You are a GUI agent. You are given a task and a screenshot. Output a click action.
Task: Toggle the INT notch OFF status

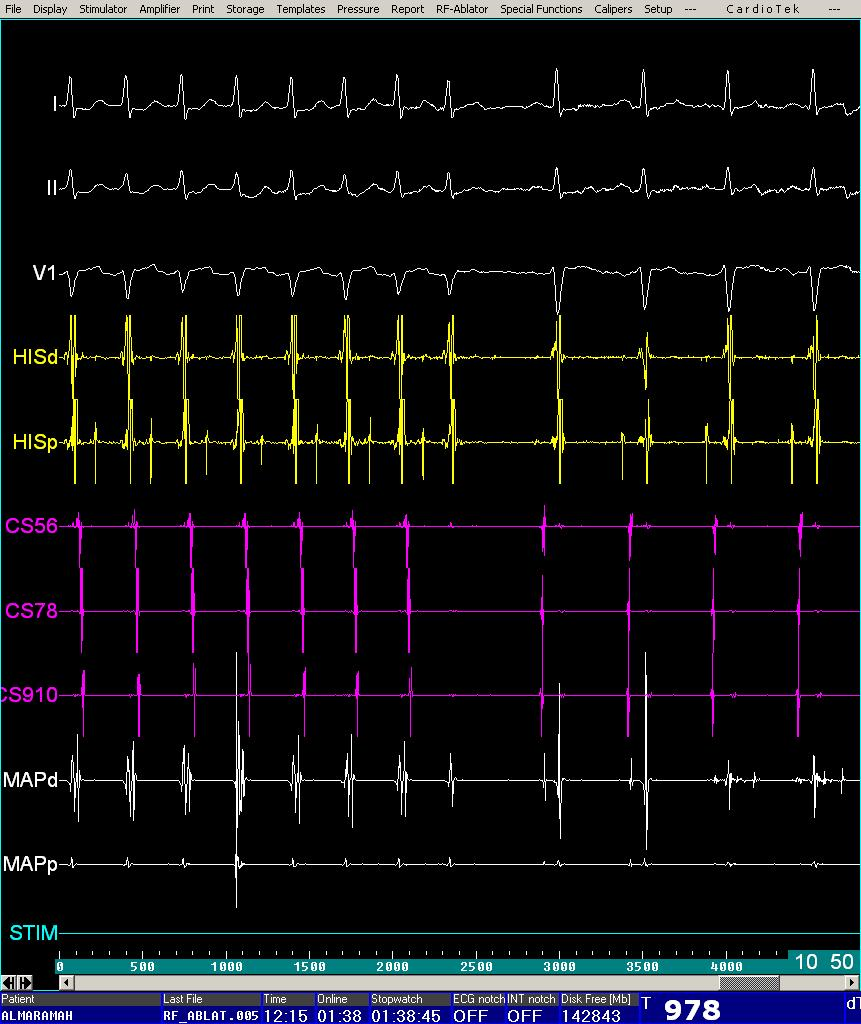pyautogui.click(x=525, y=1016)
